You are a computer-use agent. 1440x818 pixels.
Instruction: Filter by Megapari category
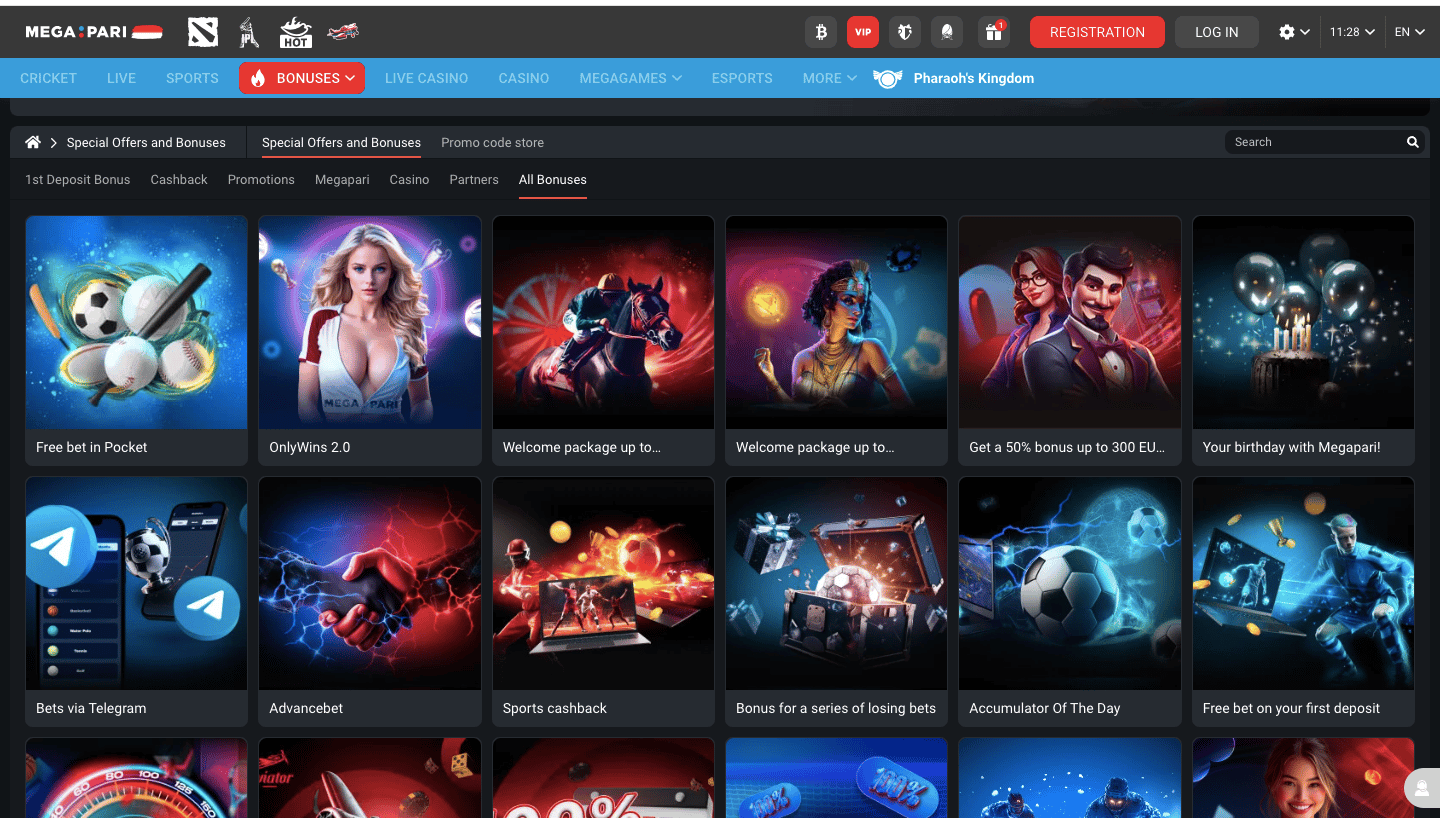click(x=342, y=180)
